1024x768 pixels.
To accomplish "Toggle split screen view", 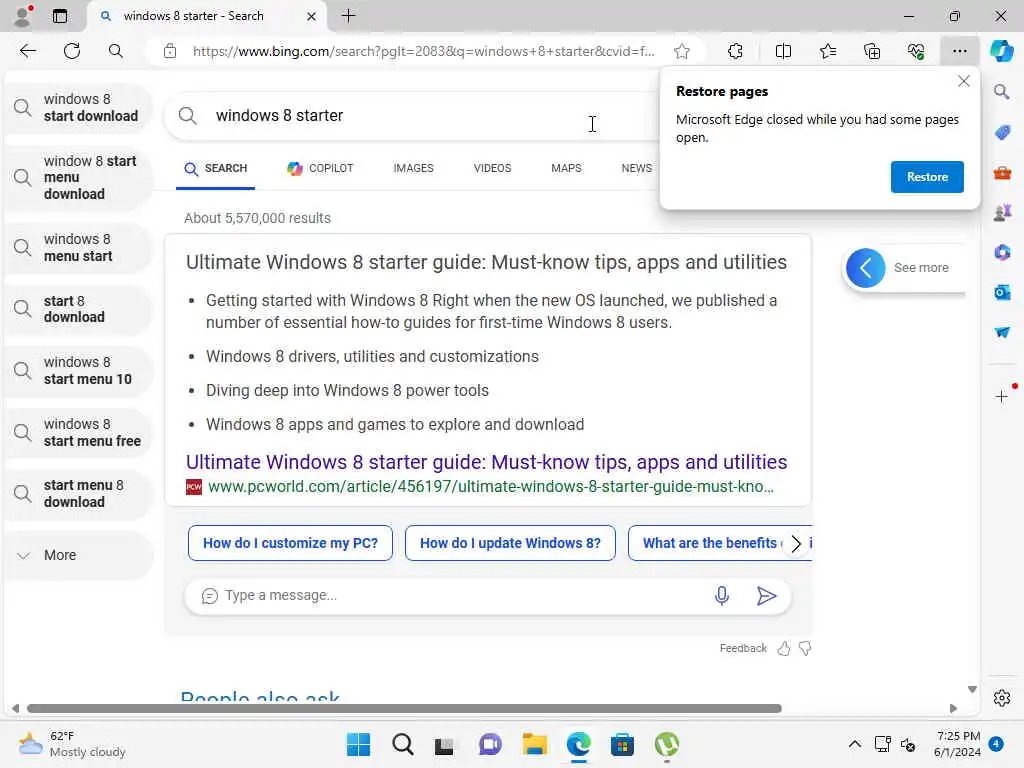I will pos(783,51).
